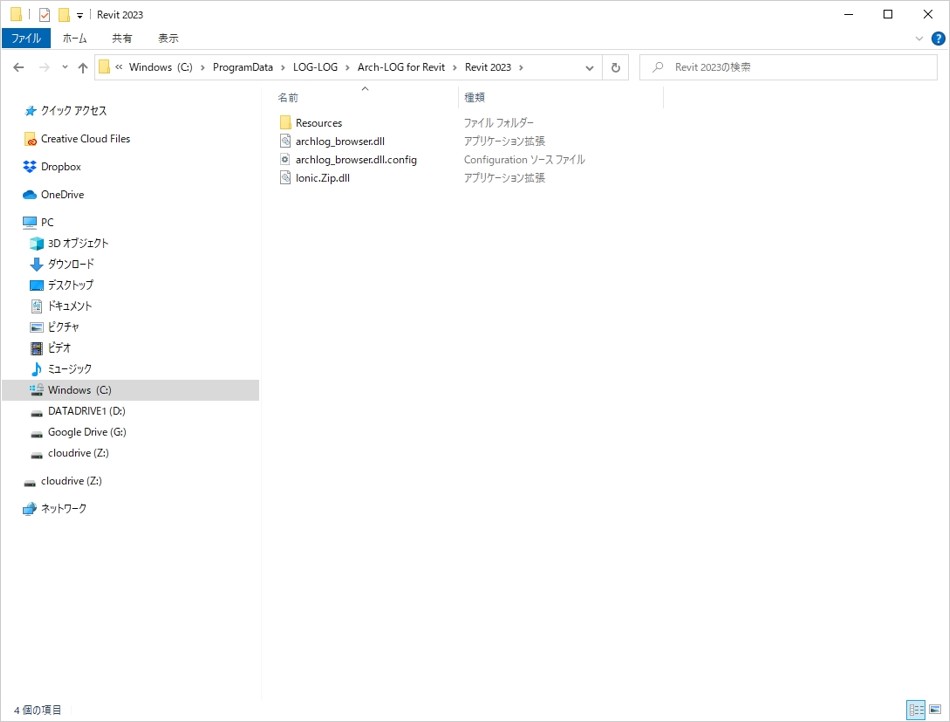Go up one folder level arrow

pos(83,67)
